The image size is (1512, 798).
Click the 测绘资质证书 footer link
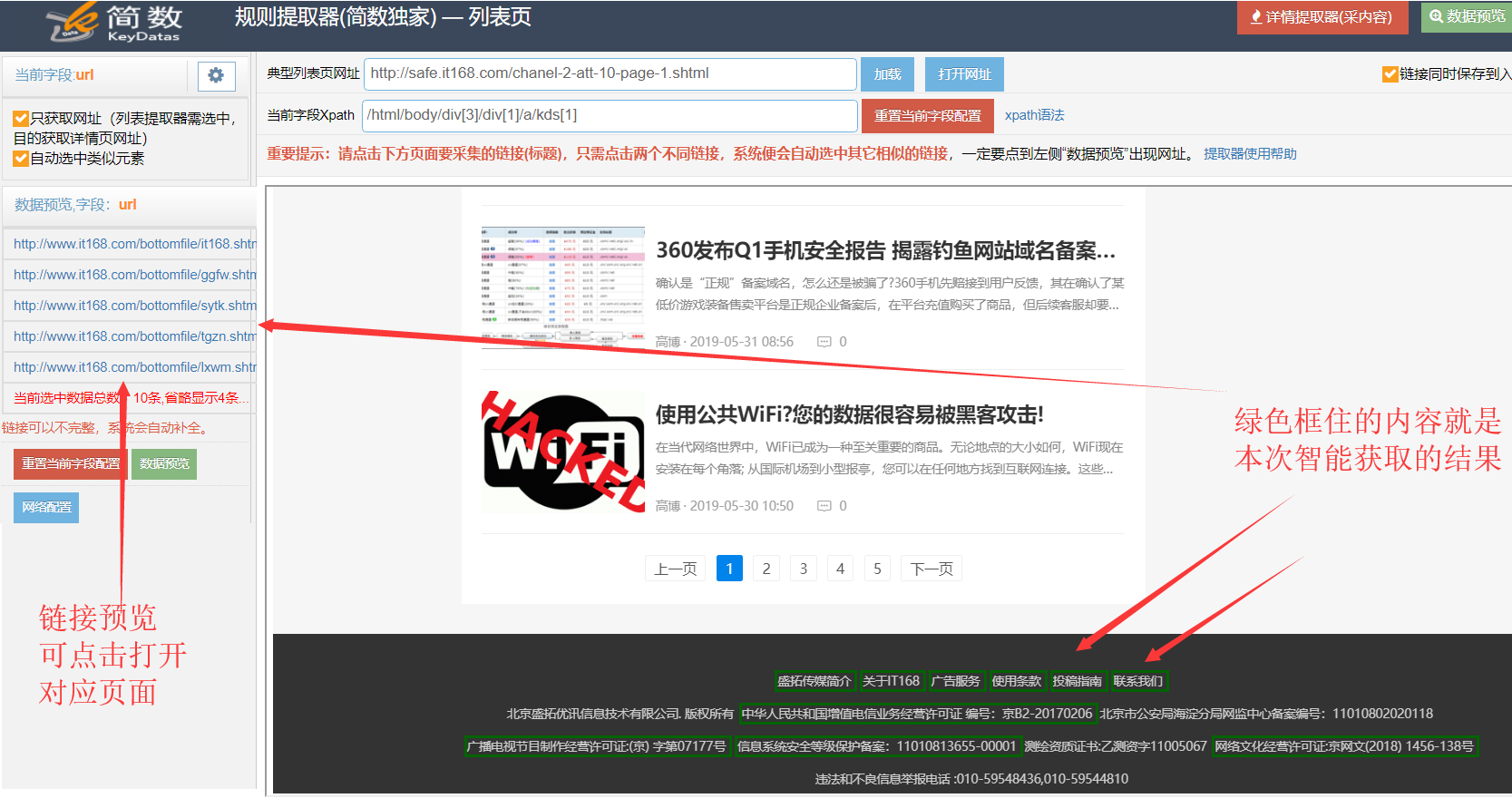pos(1116,746)
